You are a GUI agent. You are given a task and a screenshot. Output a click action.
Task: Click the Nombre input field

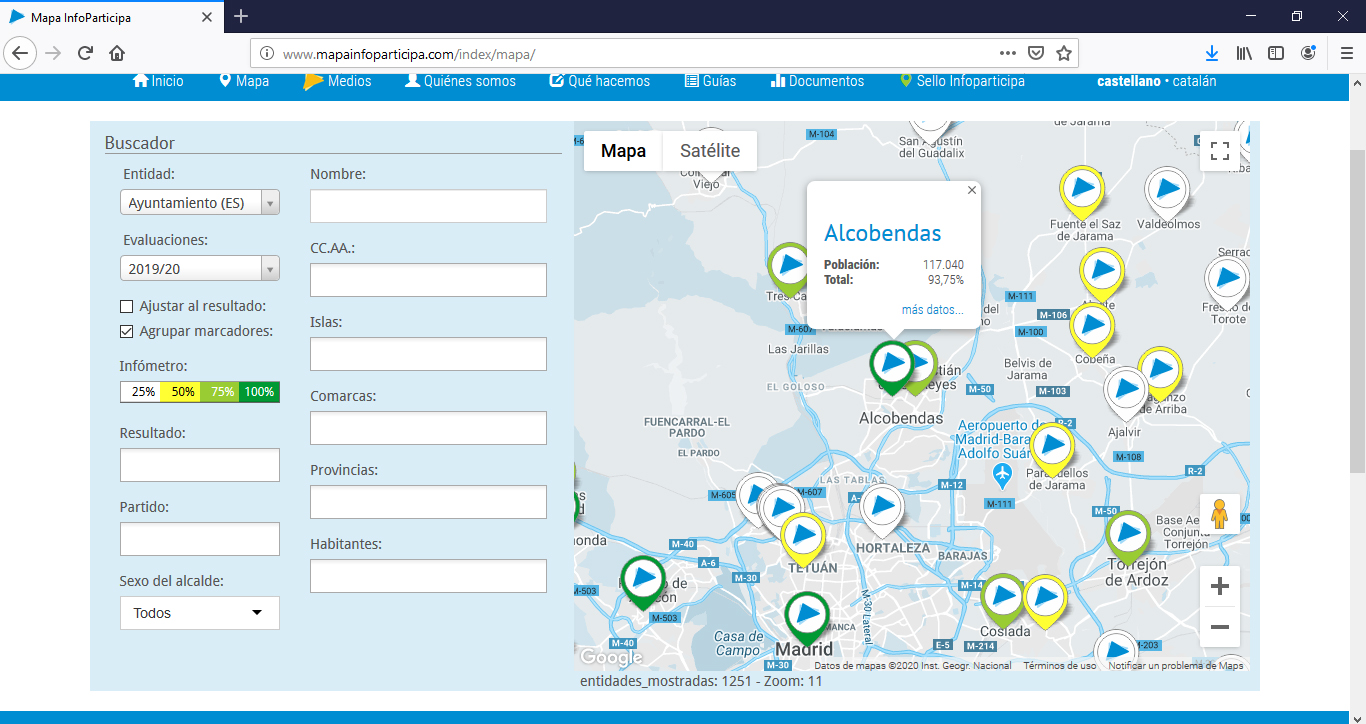(x=428, y=206)
